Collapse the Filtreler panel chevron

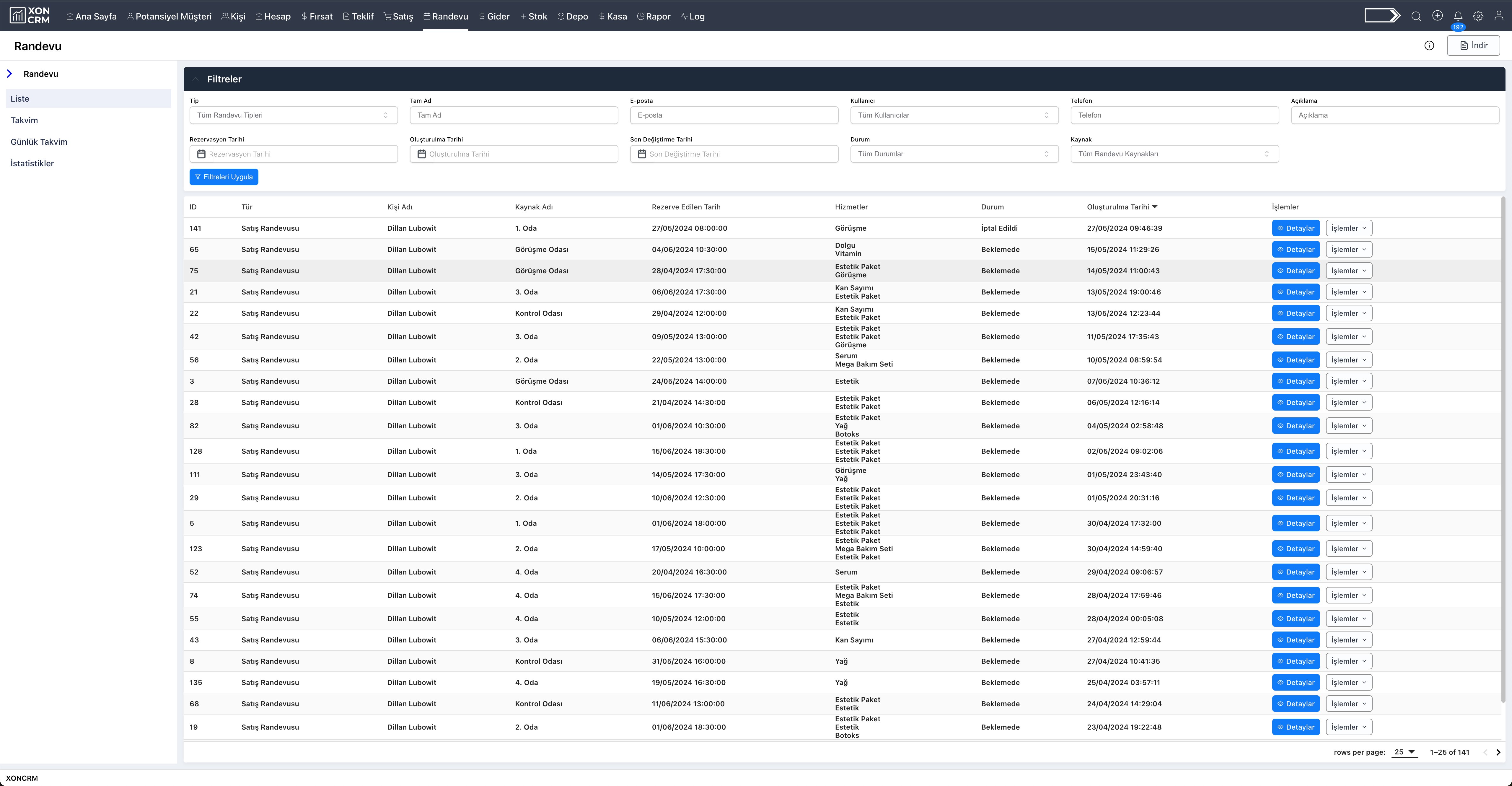tap(195, 79)
